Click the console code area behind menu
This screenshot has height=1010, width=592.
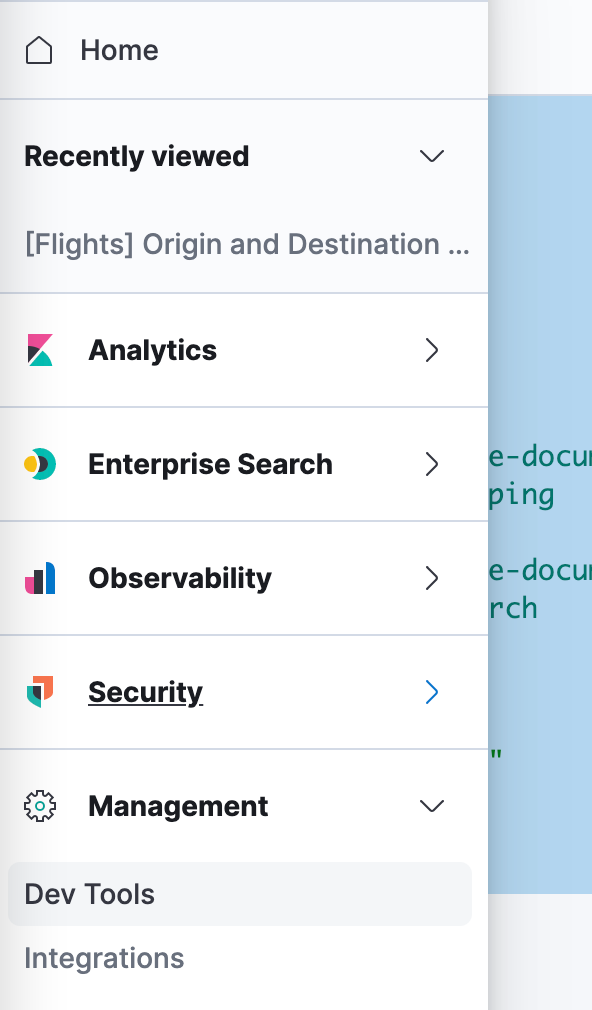point(540,494)
